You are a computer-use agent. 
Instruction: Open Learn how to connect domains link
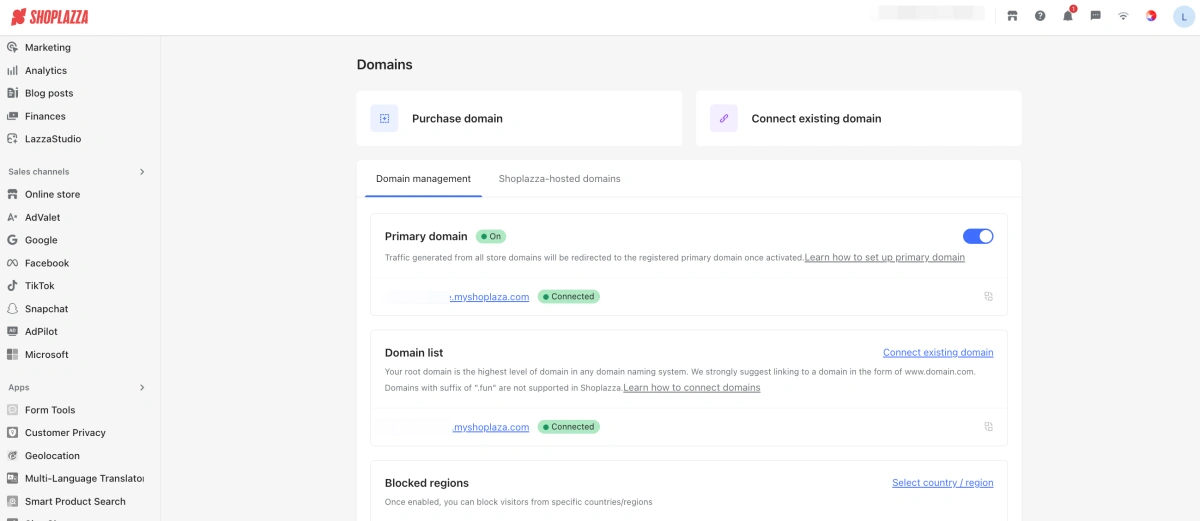692,387
